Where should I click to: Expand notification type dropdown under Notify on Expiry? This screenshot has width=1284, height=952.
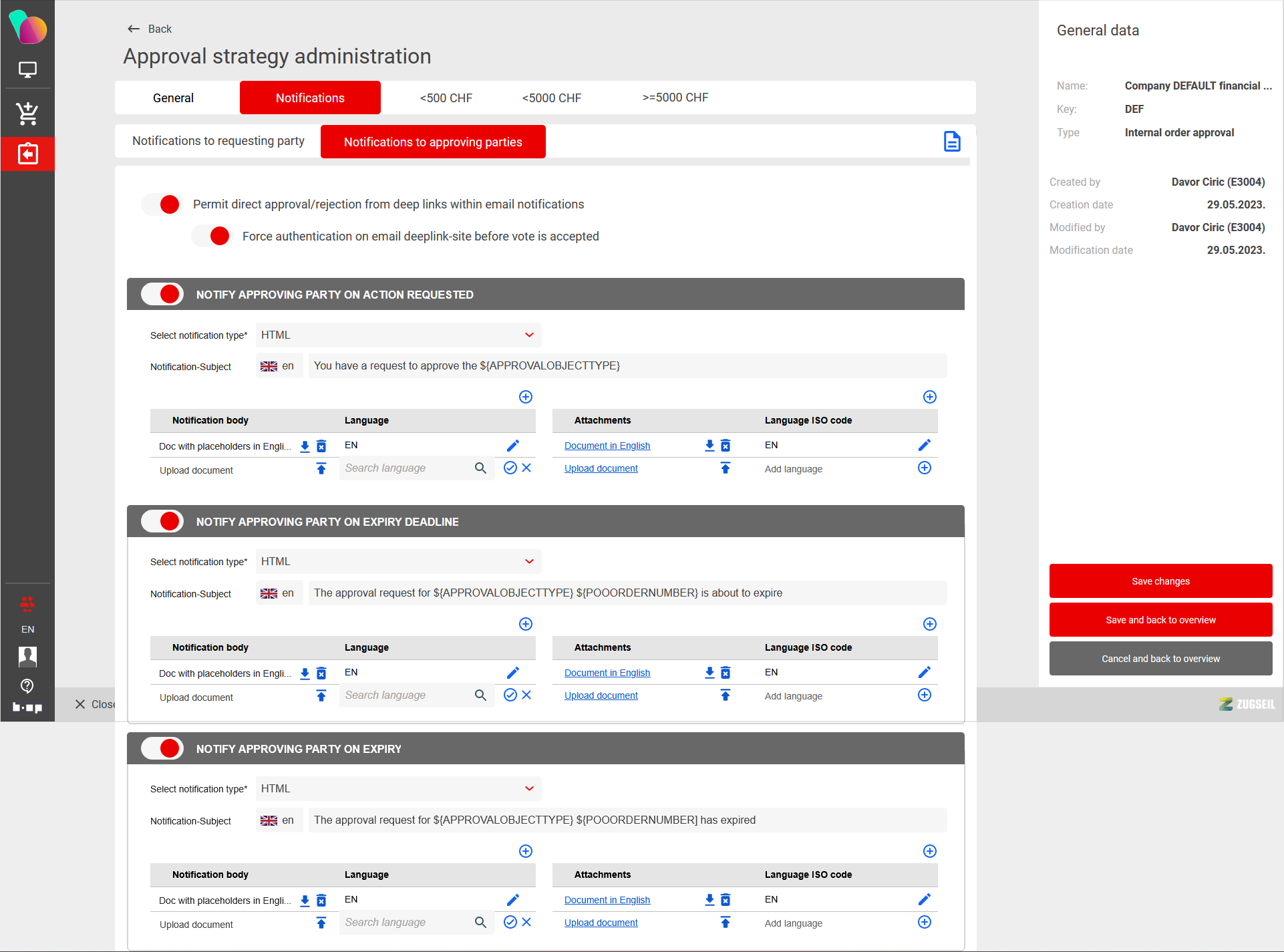point(398,788)
